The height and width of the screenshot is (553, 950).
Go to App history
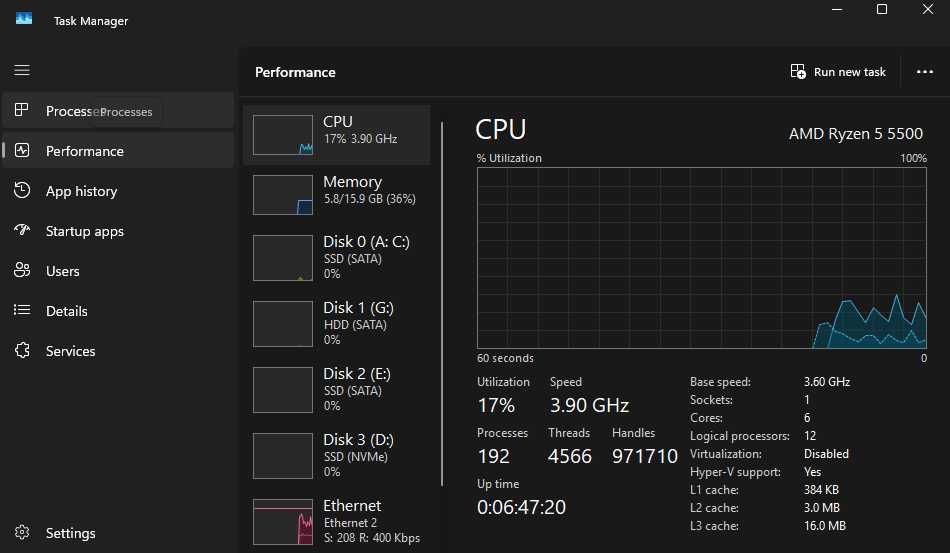point(118,191)
